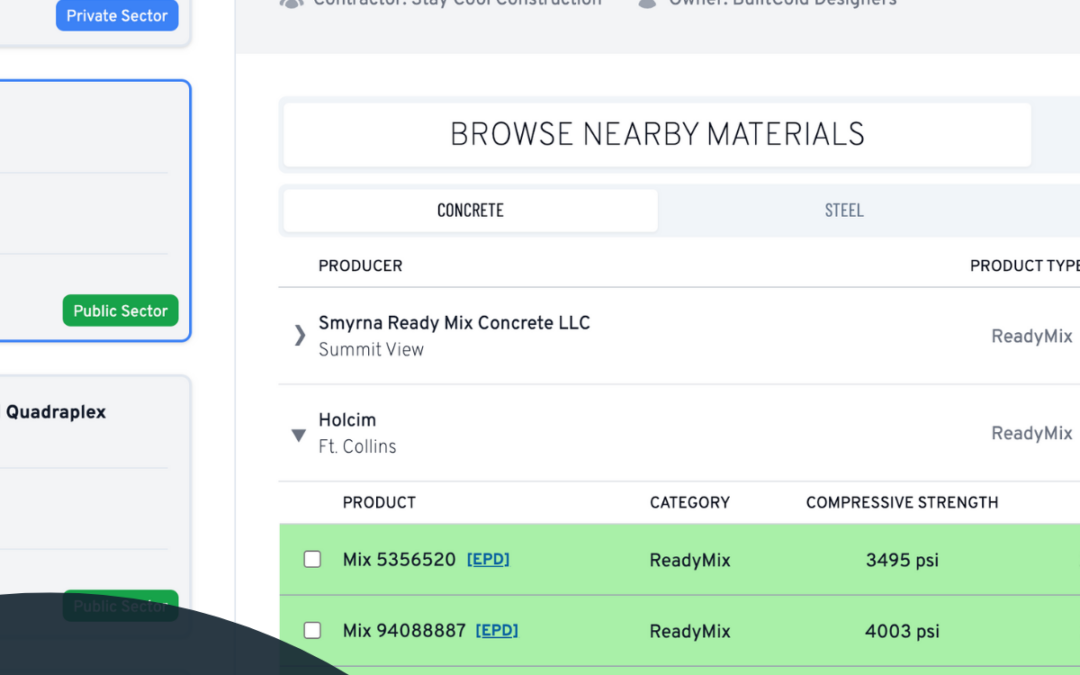Image resolution: width=1080 pixels, height=675 pixels.
Task: Click the Category column header
Action: 689,503
